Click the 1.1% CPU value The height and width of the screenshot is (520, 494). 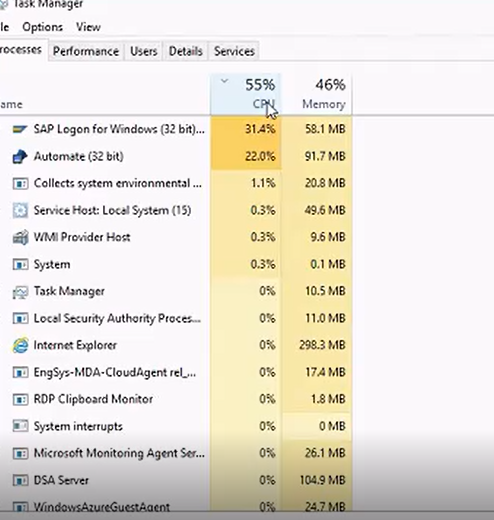263,183
